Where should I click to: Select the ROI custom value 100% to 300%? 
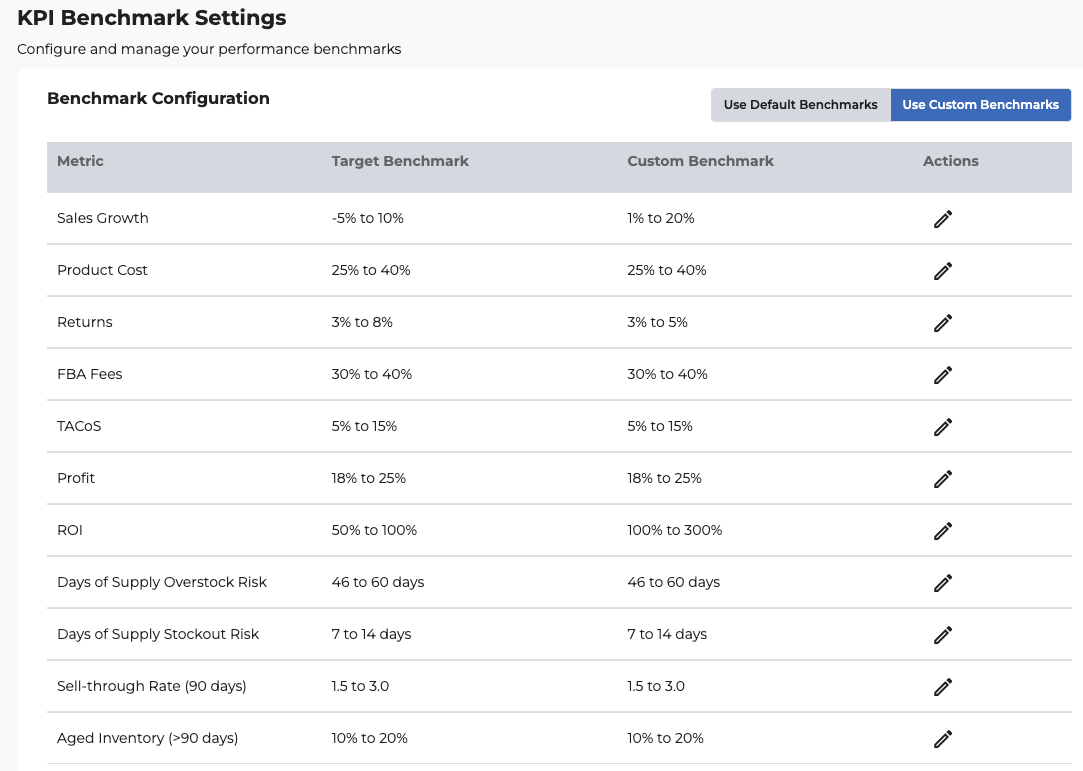[674, 530]
